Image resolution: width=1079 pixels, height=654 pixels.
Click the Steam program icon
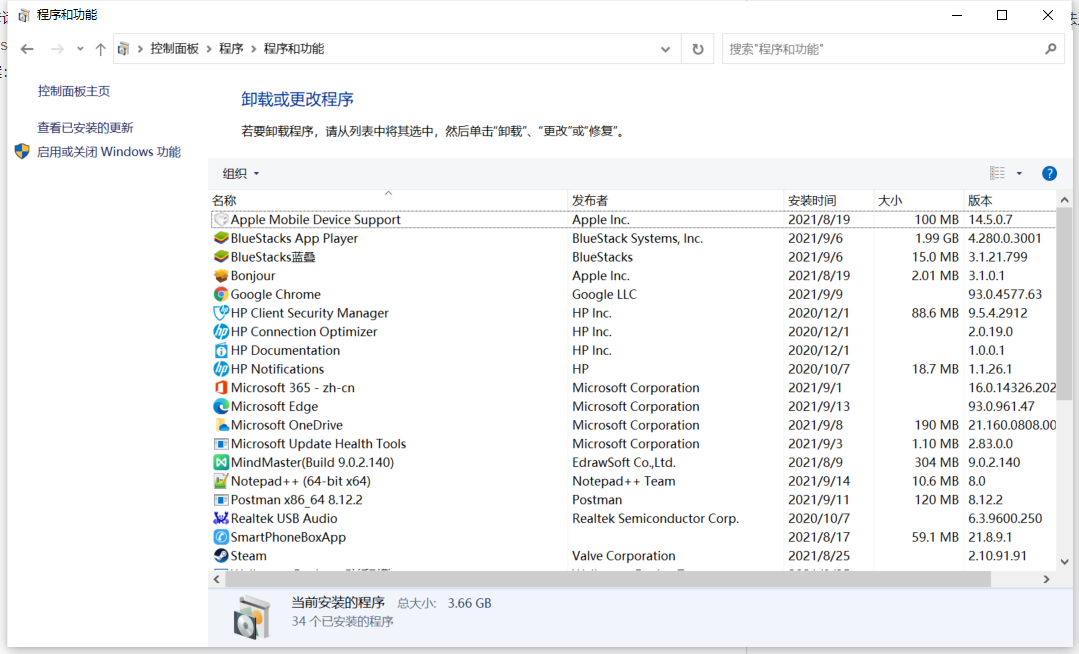pos(221,556)
